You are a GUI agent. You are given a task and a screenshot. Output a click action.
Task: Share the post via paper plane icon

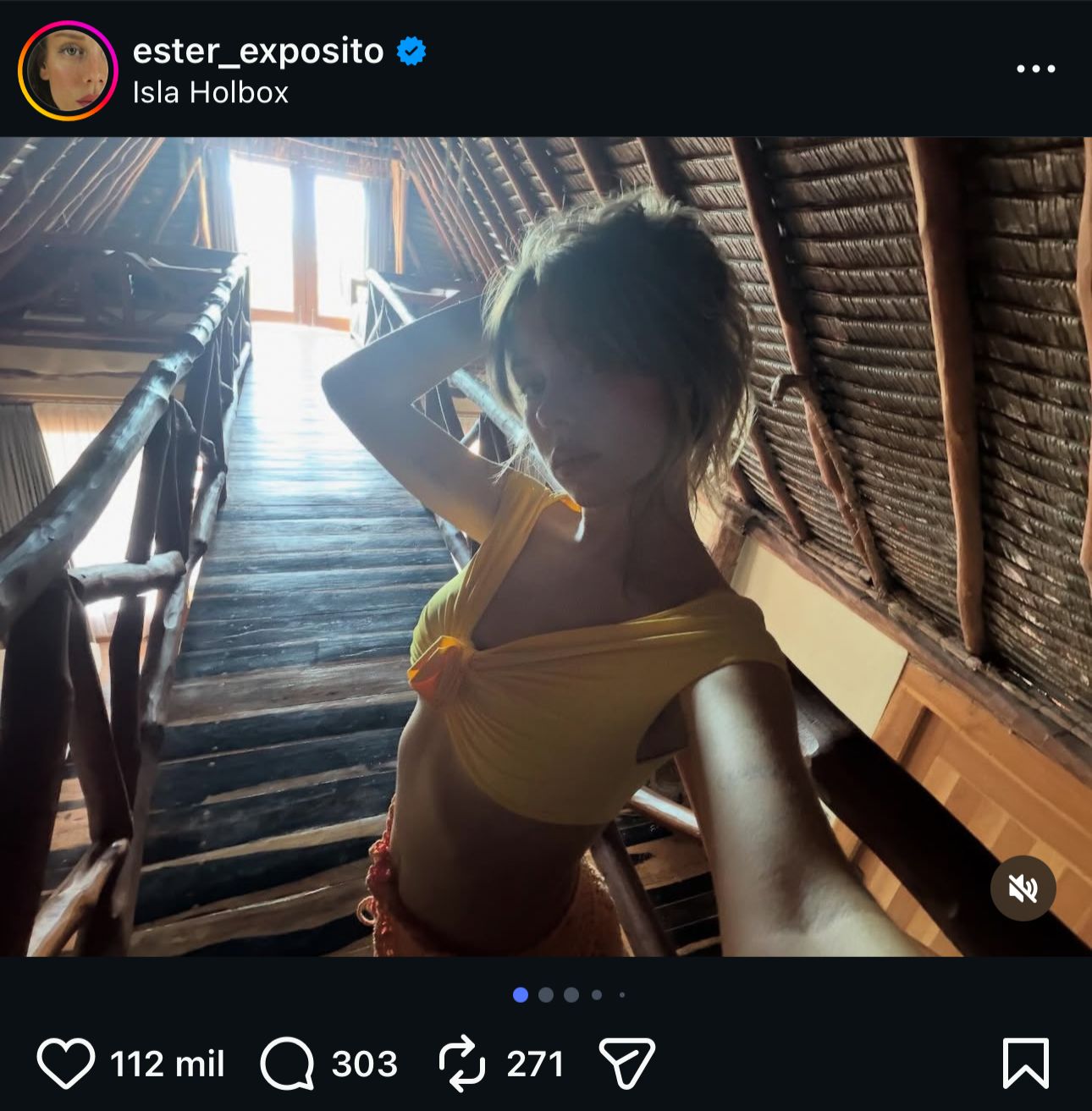pyautogui.click(x=626, y=1062)
